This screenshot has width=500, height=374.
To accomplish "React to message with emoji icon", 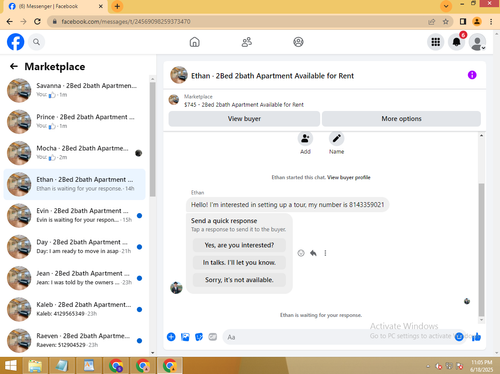I will coord(301,253).
